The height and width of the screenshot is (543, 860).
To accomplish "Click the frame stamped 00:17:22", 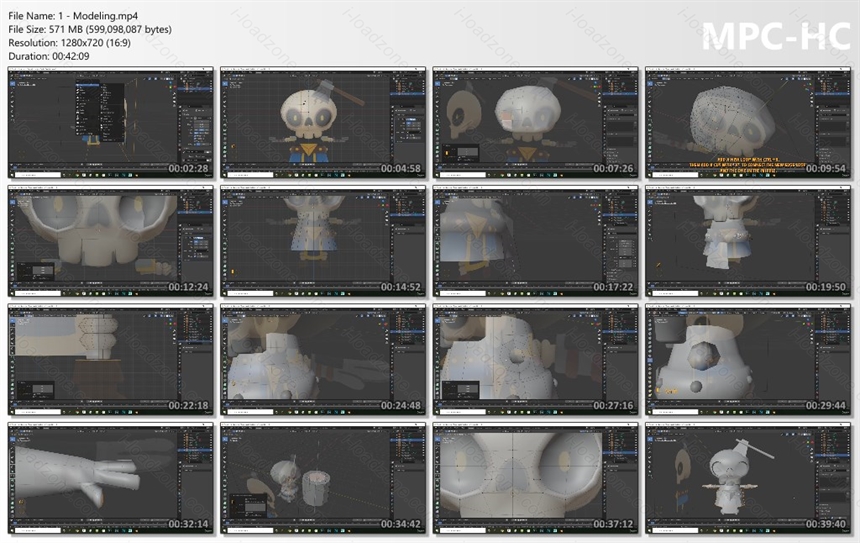I will coord(535,241).
